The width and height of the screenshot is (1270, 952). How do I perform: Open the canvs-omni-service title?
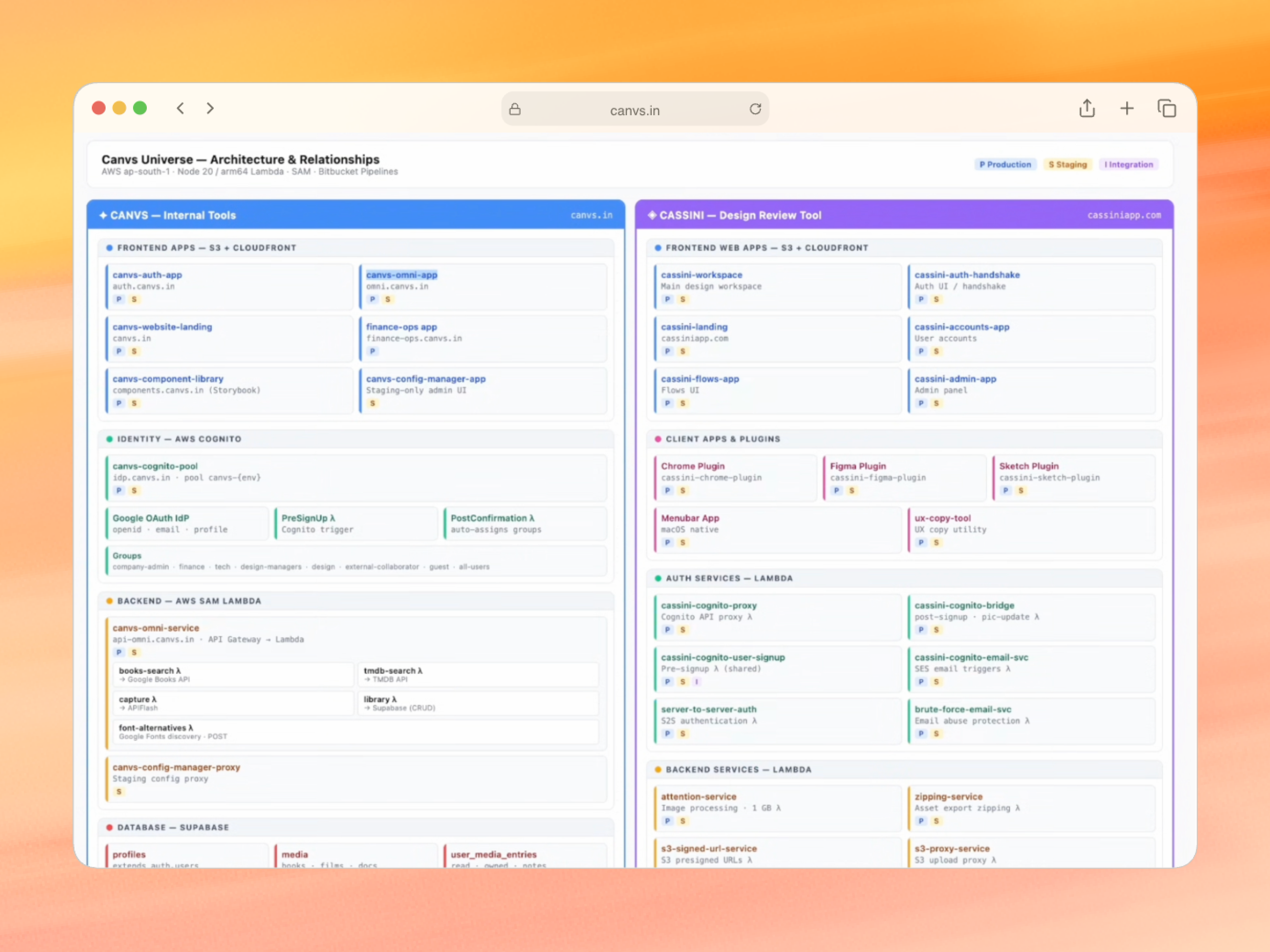[156, 628]
